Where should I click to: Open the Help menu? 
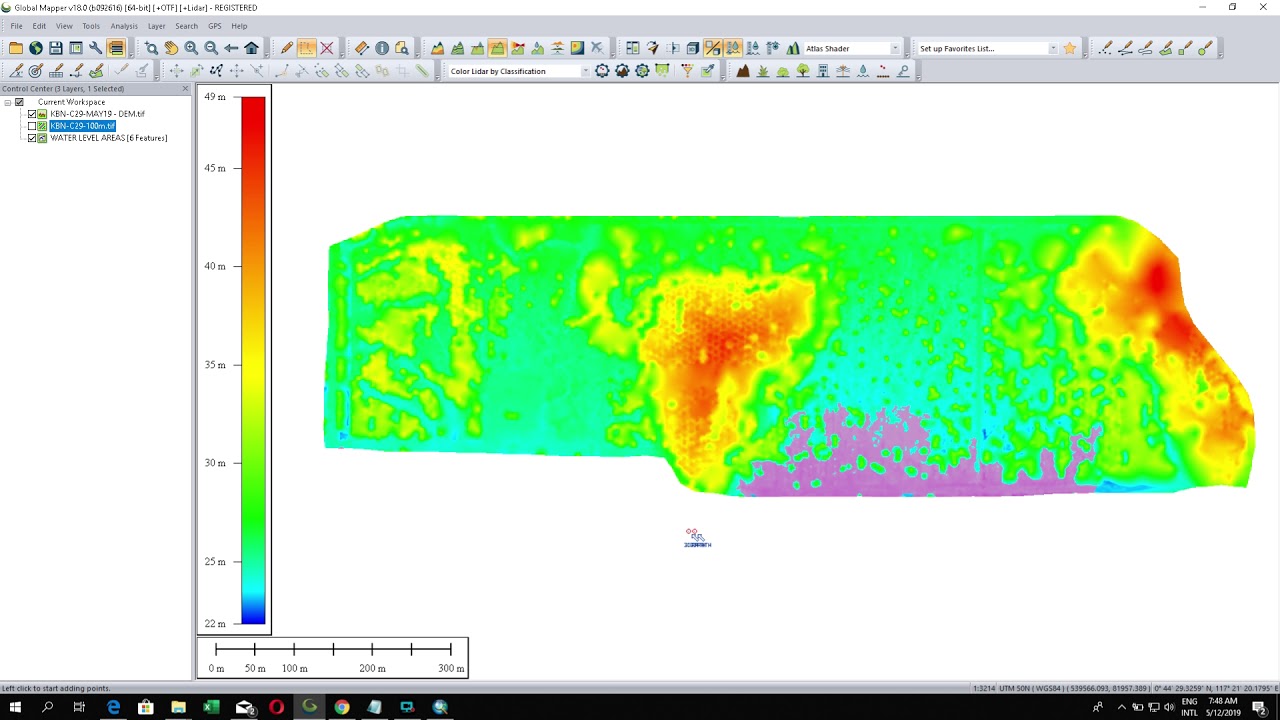pyautogui.click(x=239, y=26)
